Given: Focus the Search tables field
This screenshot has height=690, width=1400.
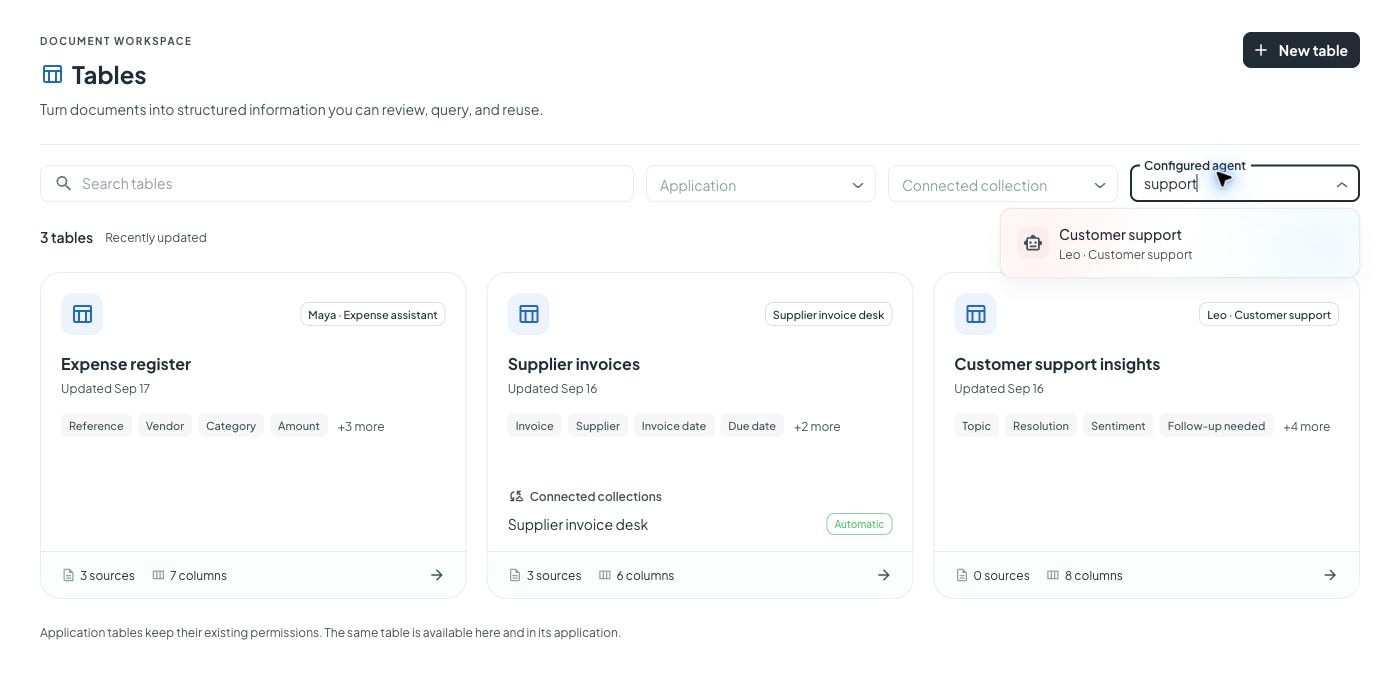Looking at the screenshot, I should [337, 183].
